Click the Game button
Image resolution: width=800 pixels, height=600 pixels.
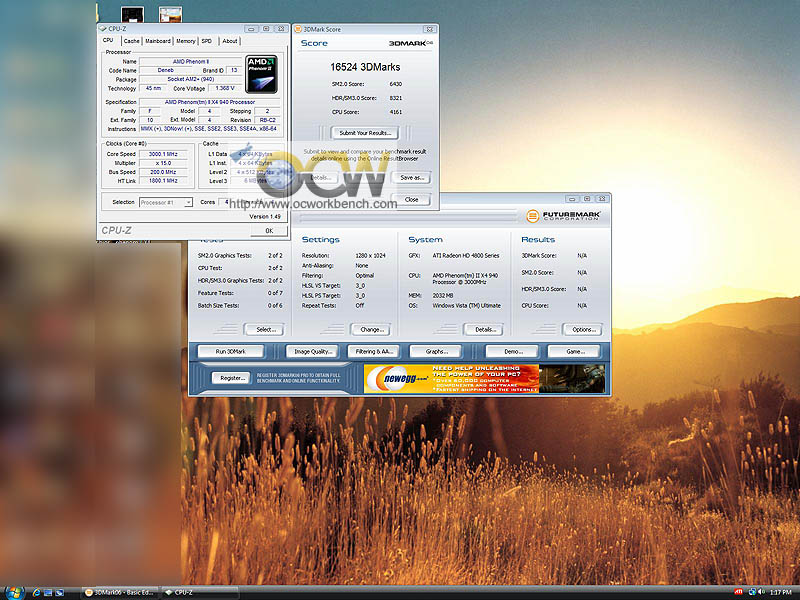574,352
